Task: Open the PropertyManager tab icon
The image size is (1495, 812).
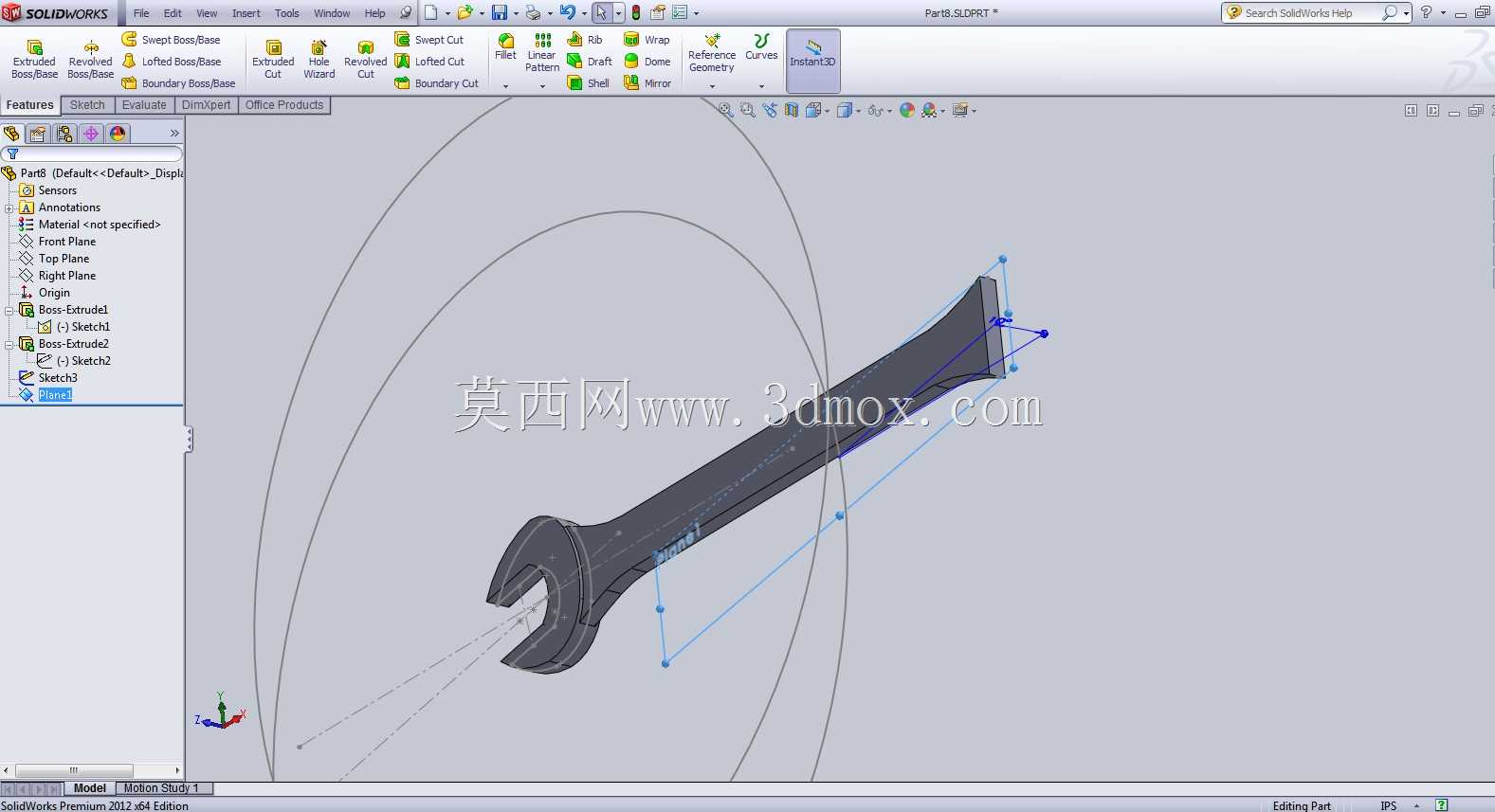Action: coord(38,134)
